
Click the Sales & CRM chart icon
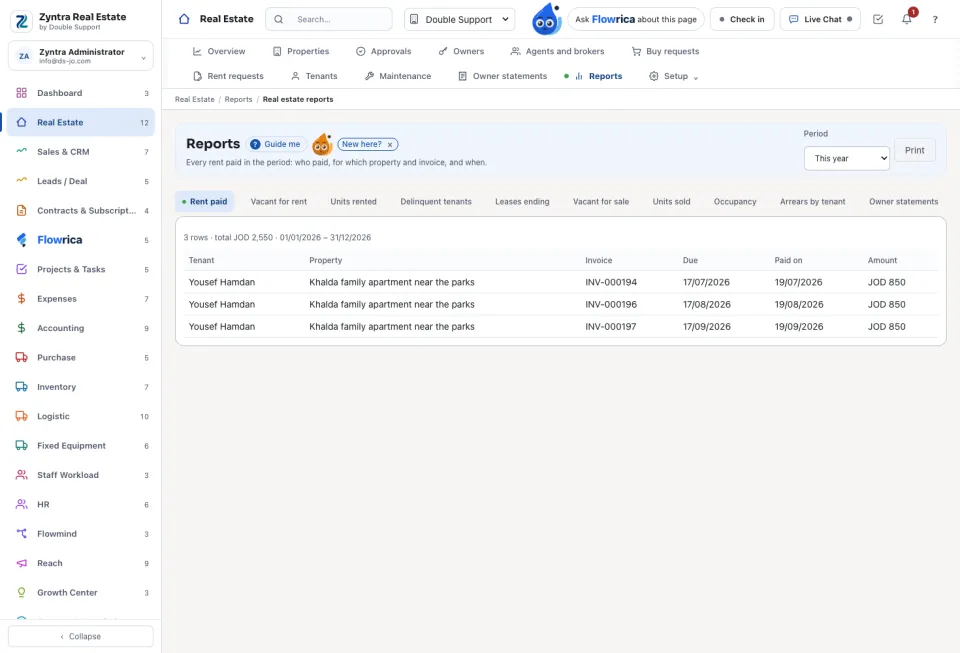coord(21,151)
